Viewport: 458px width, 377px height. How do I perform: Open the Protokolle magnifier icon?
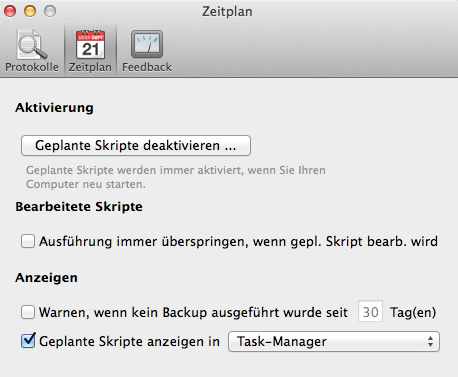pos(32,45)
